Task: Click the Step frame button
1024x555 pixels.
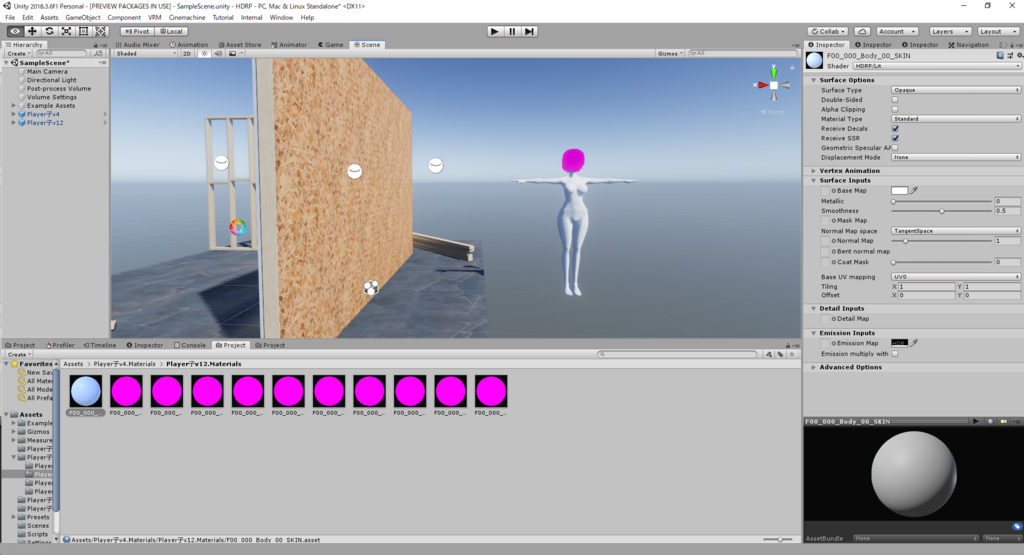Action: click(x=530, y=31)
